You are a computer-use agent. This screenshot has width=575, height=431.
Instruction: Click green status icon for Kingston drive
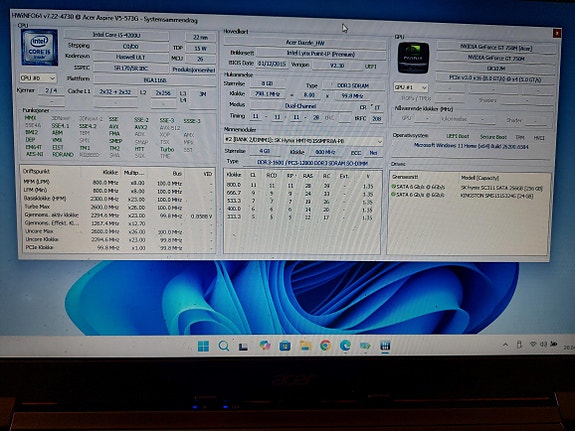coord(393,194)
